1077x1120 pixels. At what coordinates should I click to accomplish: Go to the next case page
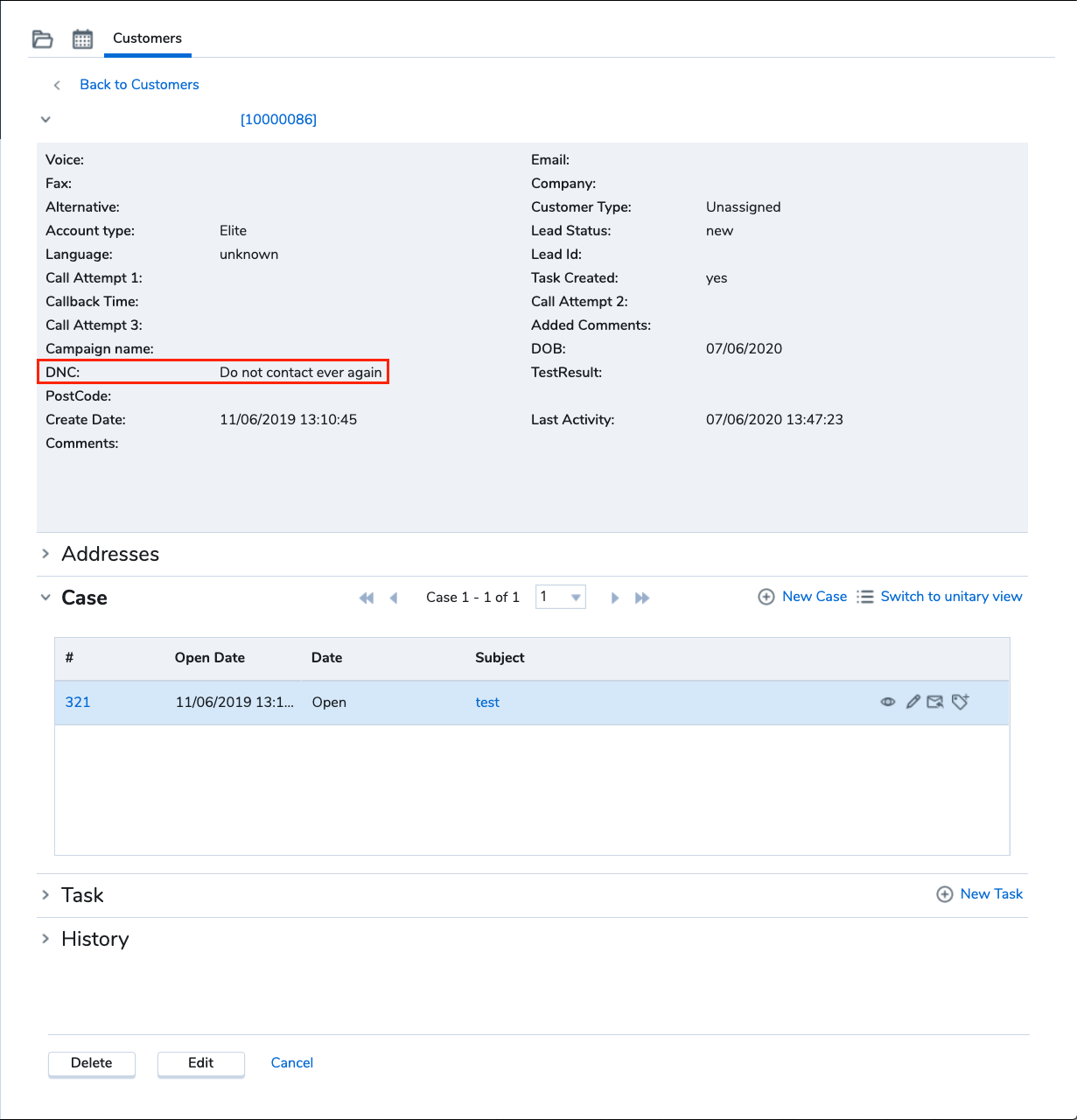pos(615,598)
